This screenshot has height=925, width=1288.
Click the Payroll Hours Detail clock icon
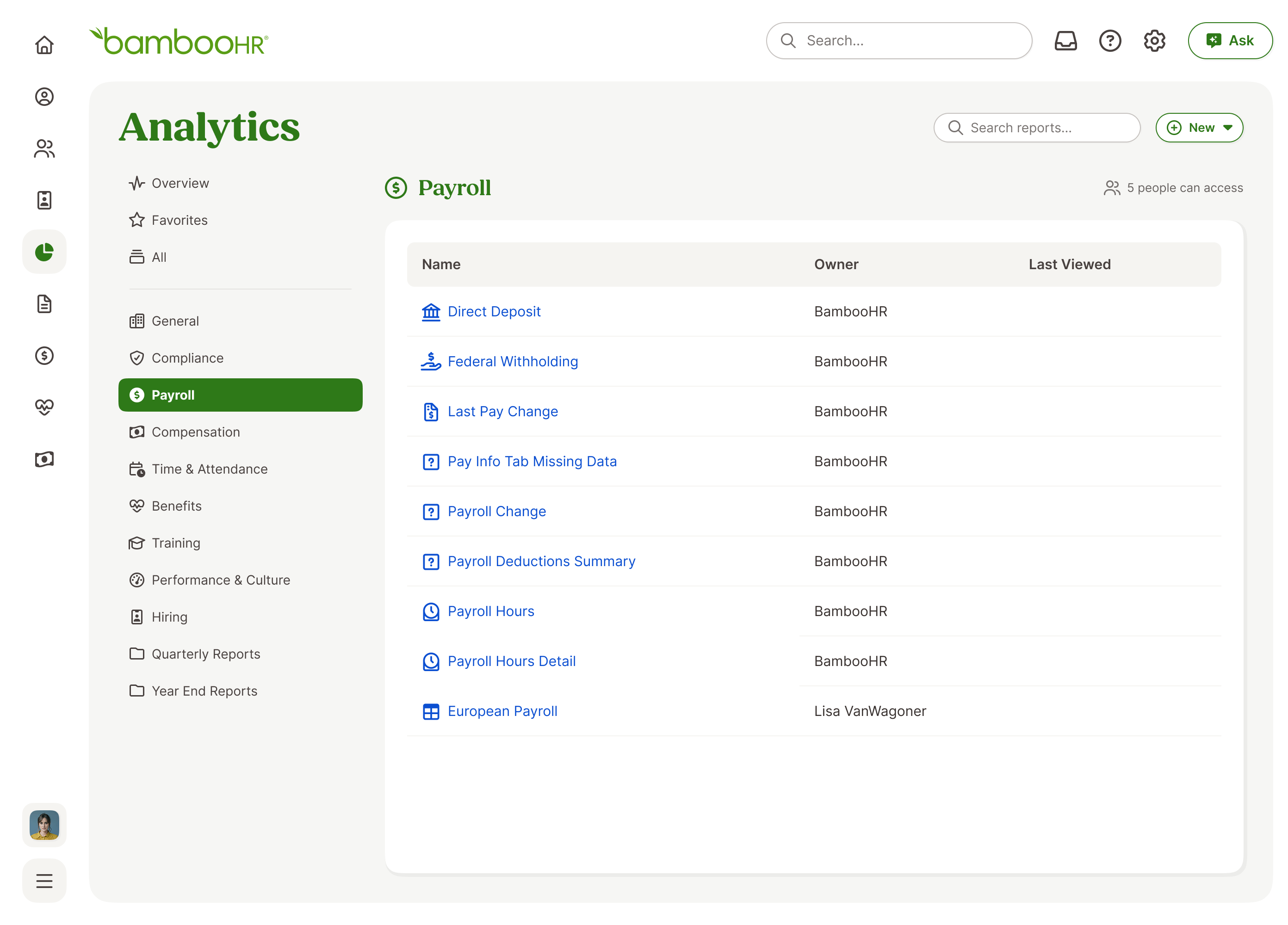coord(431,661)
